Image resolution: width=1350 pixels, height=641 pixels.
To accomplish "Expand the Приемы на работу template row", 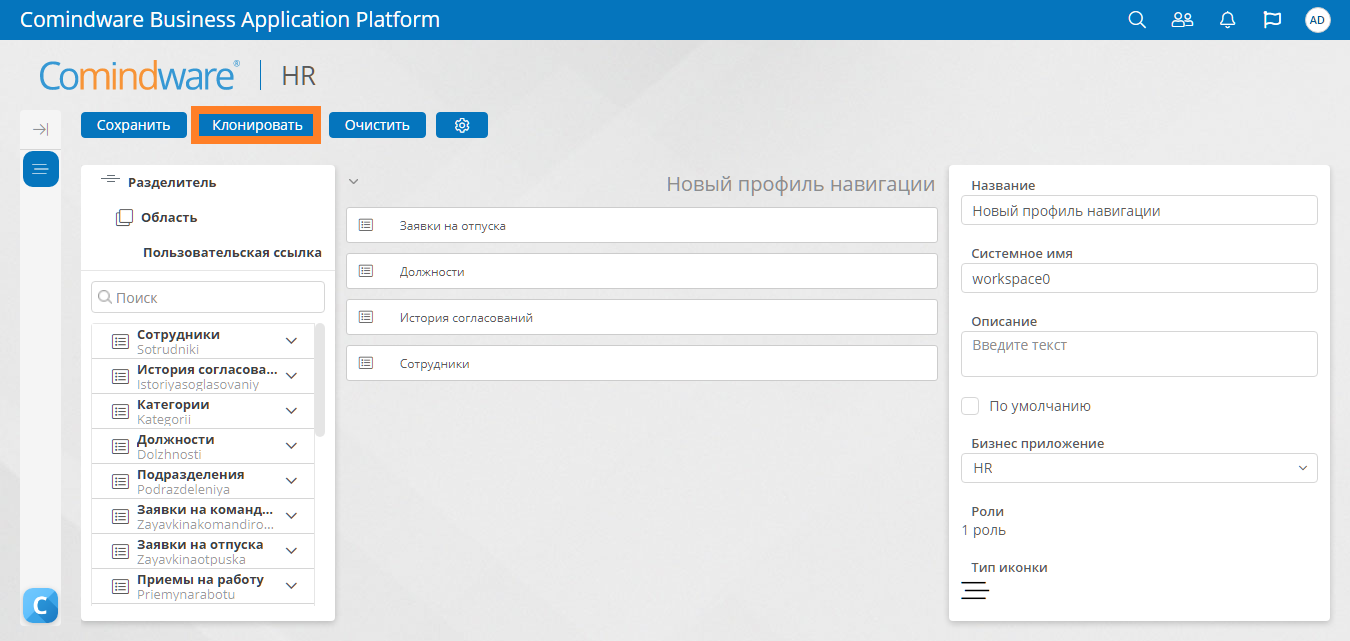I will pos(291,586).
